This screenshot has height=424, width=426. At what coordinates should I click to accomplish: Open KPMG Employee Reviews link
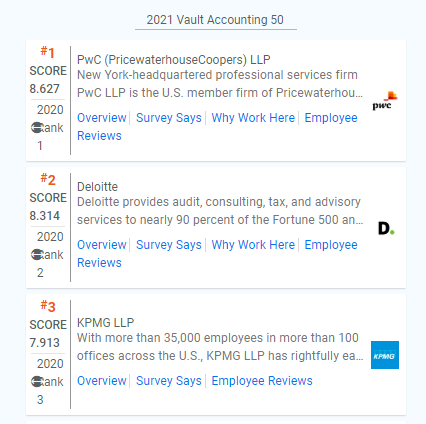[262, 381]
